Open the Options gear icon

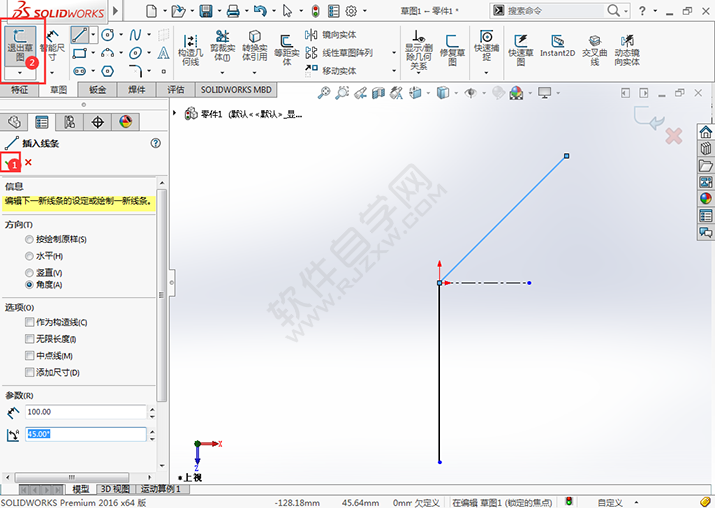351,10
